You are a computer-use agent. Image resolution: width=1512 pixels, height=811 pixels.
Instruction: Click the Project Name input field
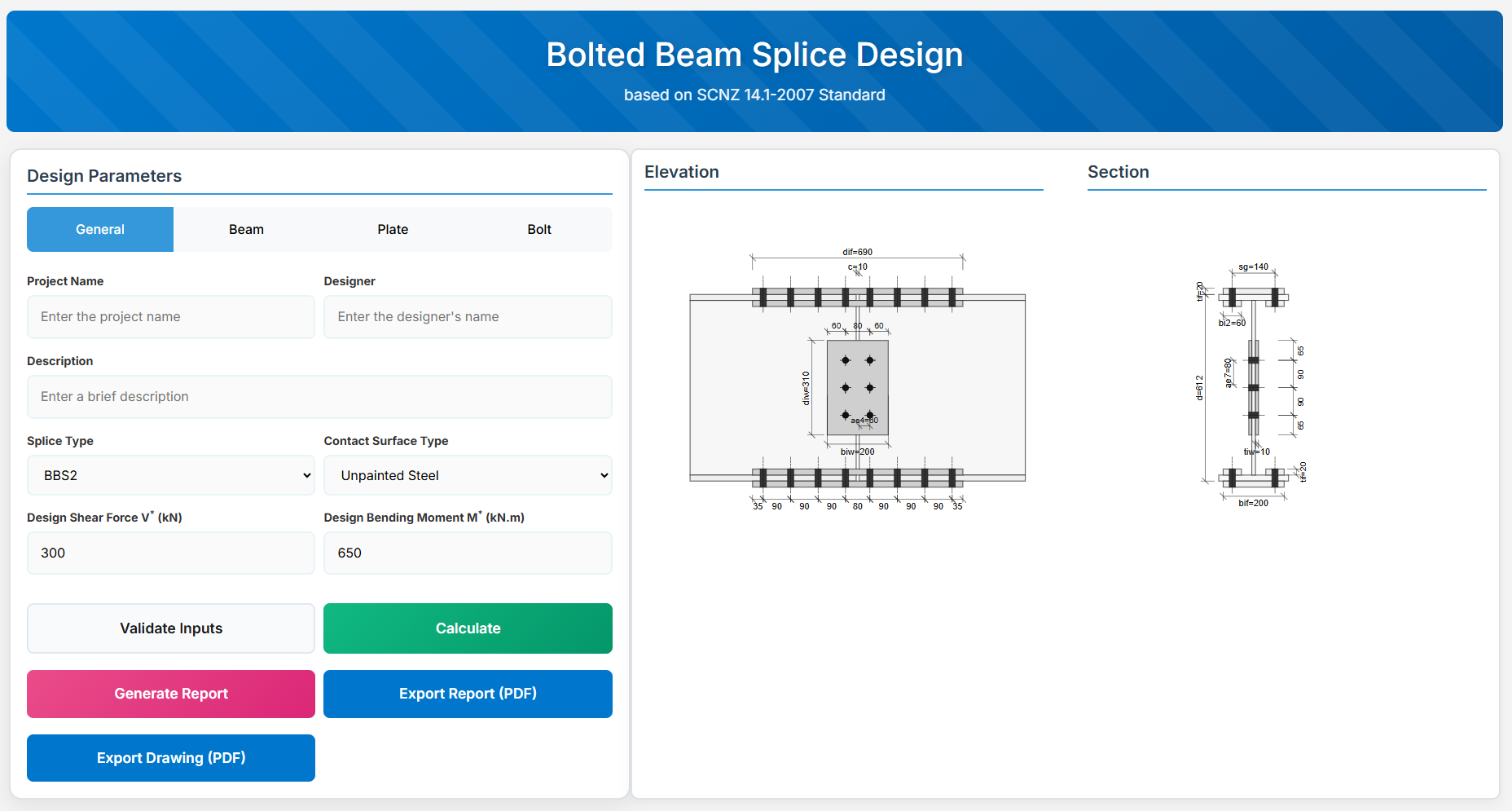(171, 317)
